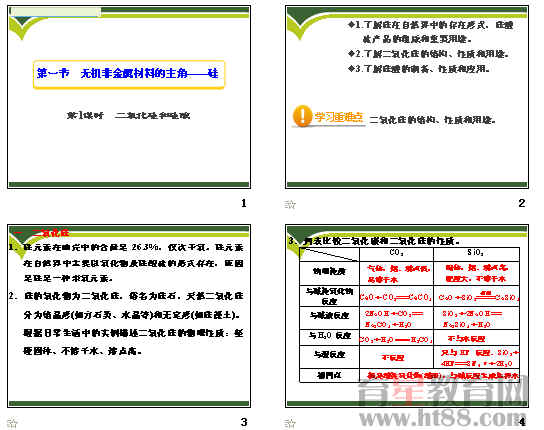Click the animation star icon beneath slide 2
544x430 pixels.
click(290, 204)
